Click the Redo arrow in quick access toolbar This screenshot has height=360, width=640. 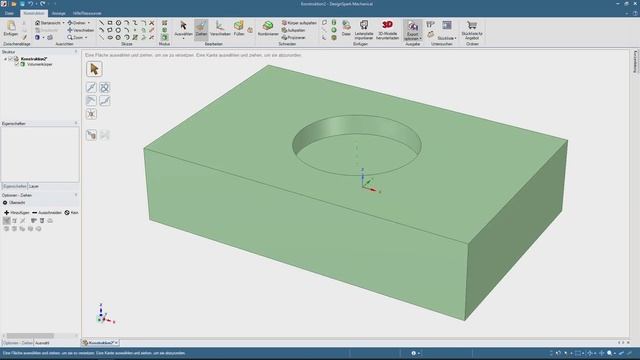(x=42, y=4)
